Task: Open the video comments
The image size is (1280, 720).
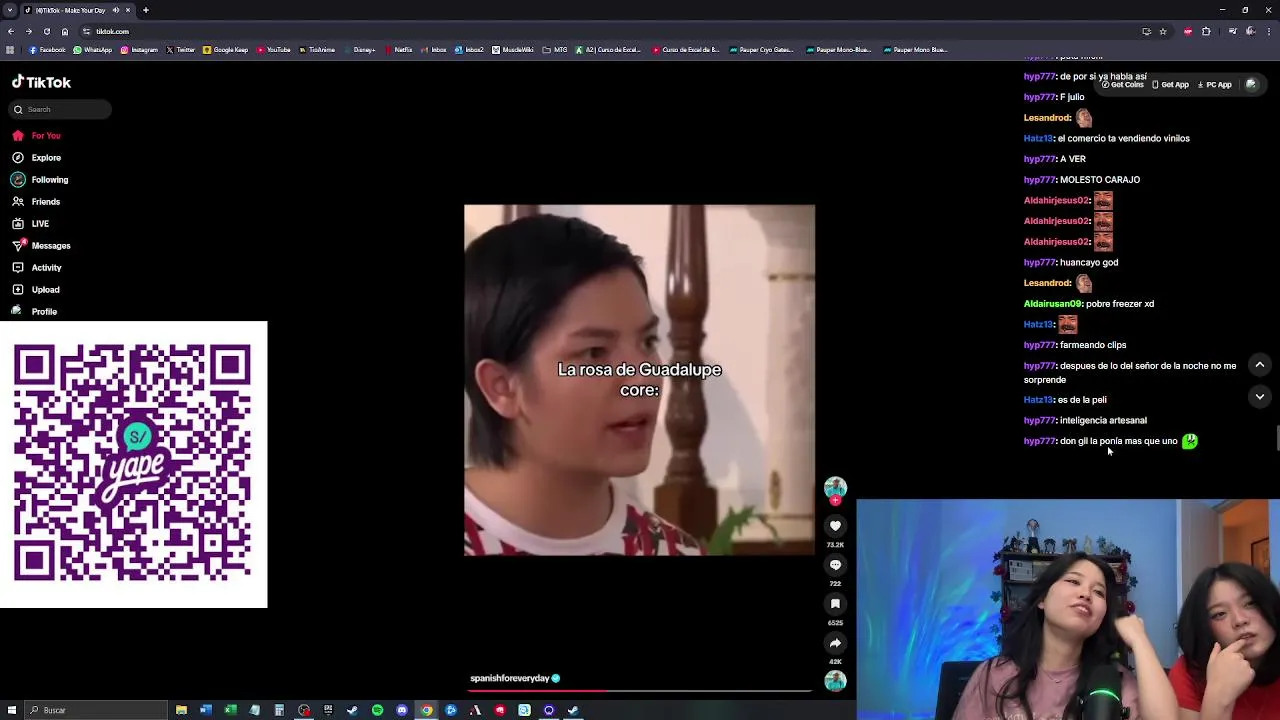Action: (x=835, y=565)
